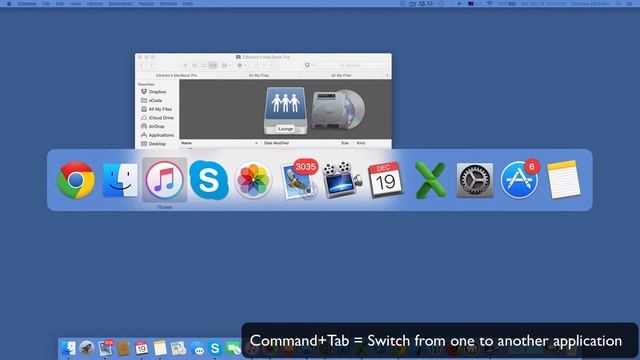Switch Finder to column view
640x360 pixels.
[x=203, y=65]
